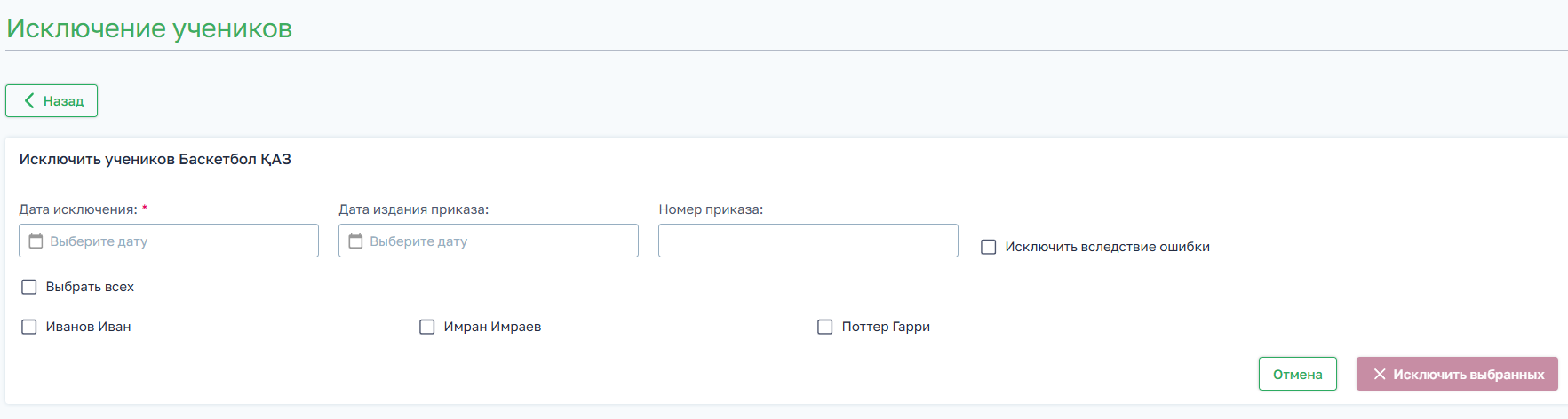Click the back chevron arrow icon

click(29, 101)
